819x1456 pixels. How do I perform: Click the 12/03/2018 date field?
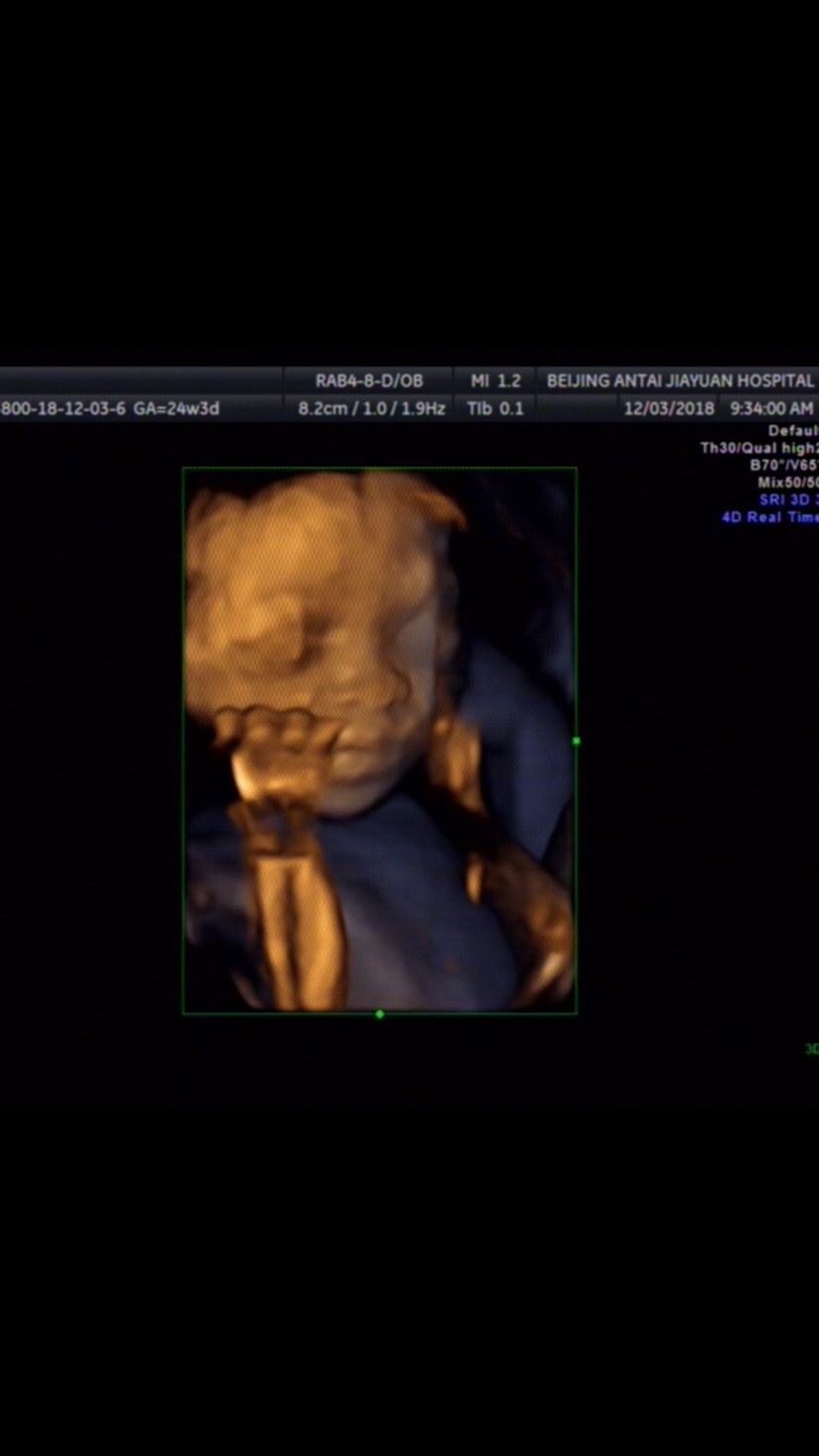[x=669, y=409]
